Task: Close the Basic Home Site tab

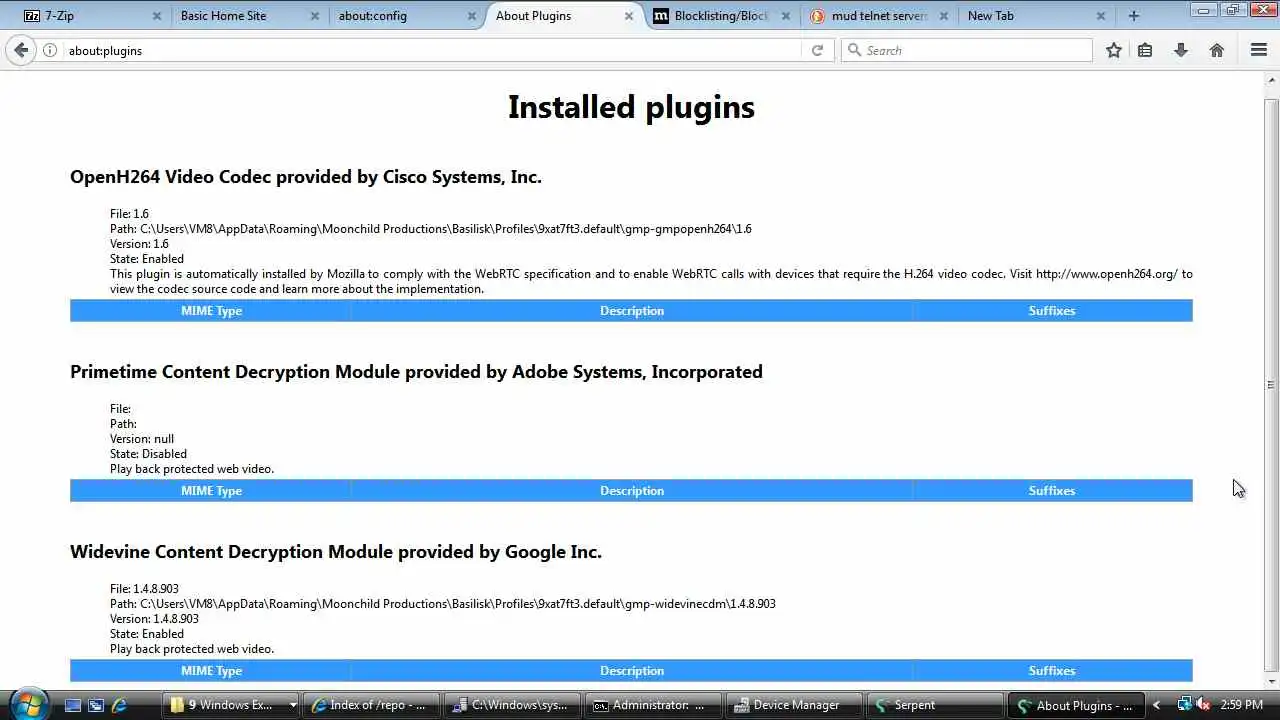Action: pyautogui.click(x=315, y=16)
